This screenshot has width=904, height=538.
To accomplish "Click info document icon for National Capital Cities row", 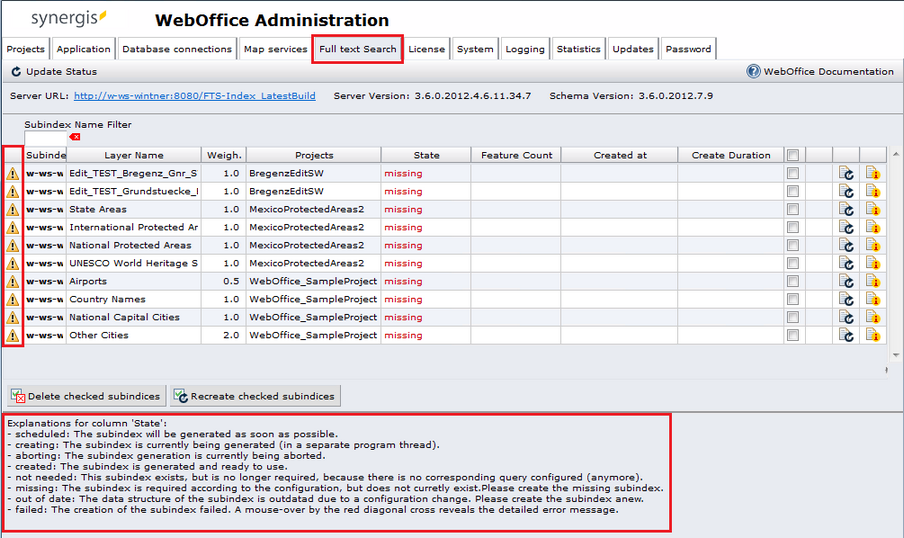I will [872, 317].
